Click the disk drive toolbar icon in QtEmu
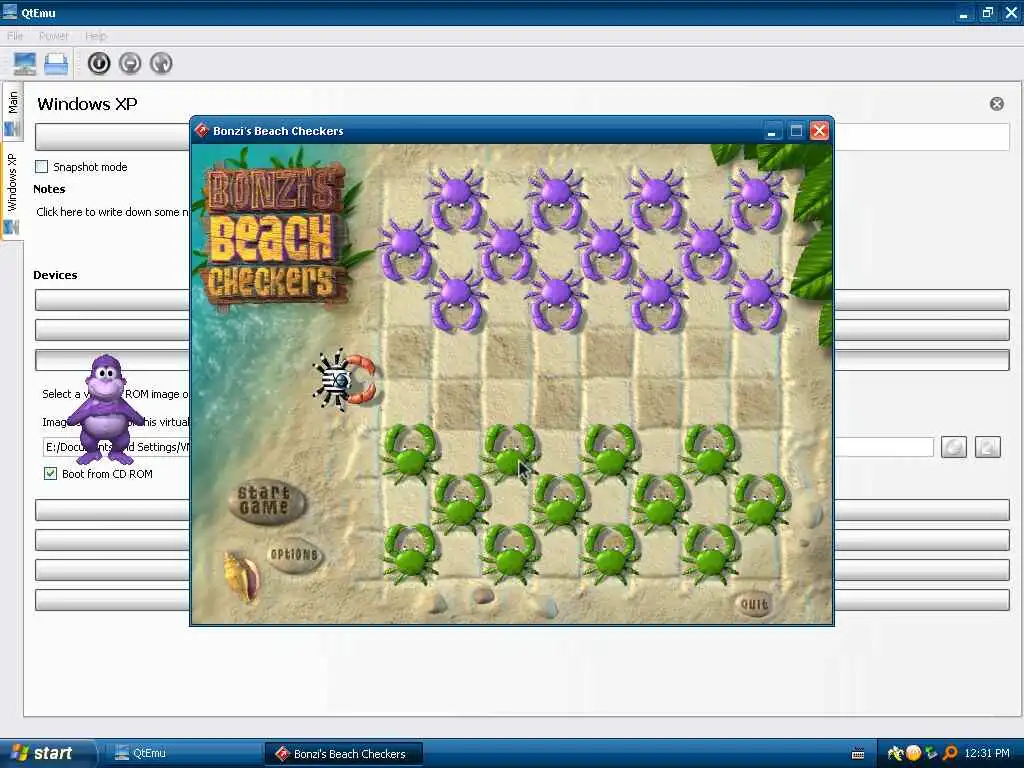This screenshot has width=1024, height=768. click(x=56, y=63)
